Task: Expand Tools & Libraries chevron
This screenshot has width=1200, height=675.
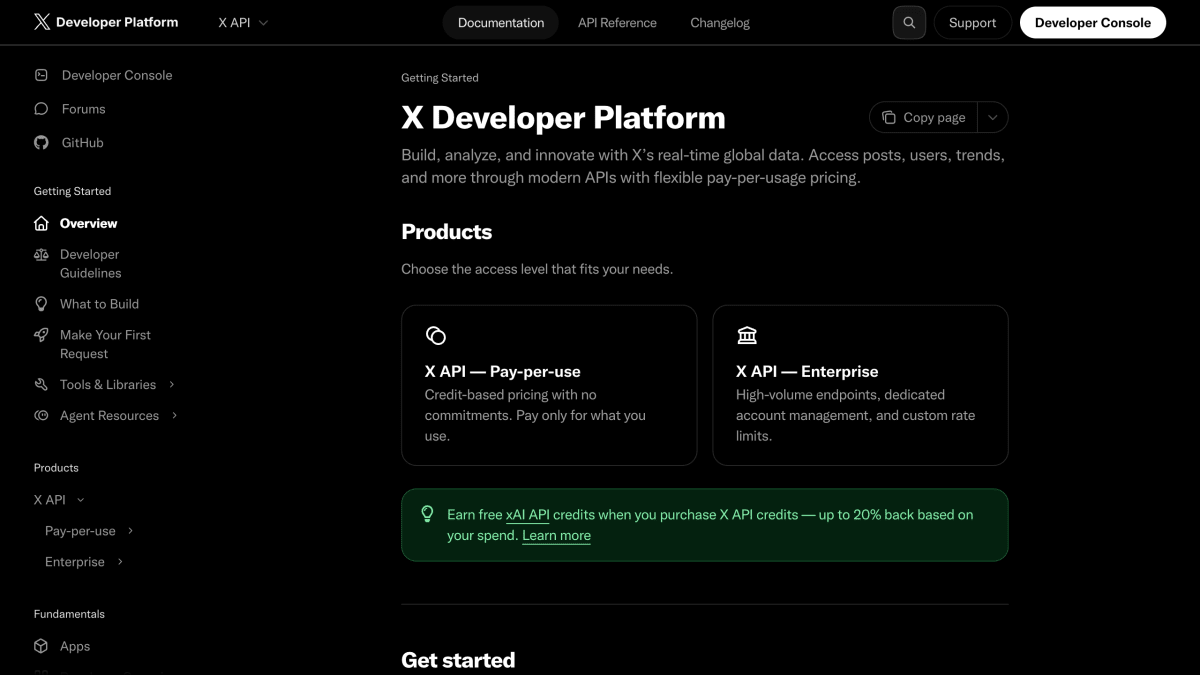Action: click(172, 385)
